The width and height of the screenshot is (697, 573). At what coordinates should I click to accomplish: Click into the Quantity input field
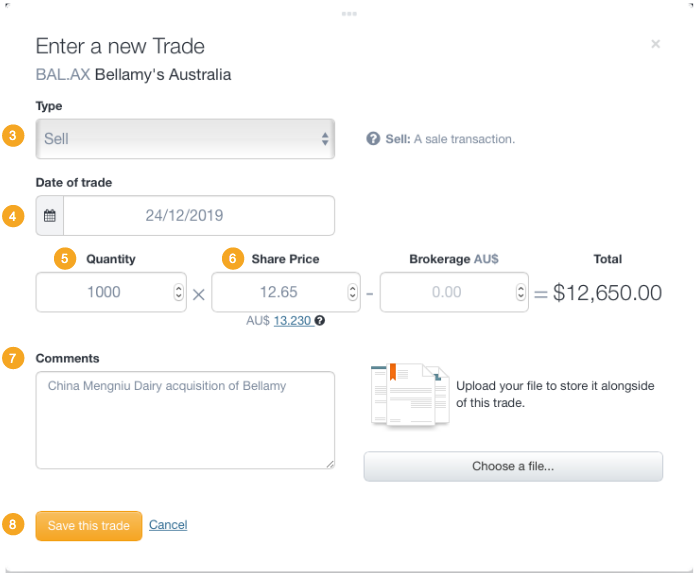(103, 292)
